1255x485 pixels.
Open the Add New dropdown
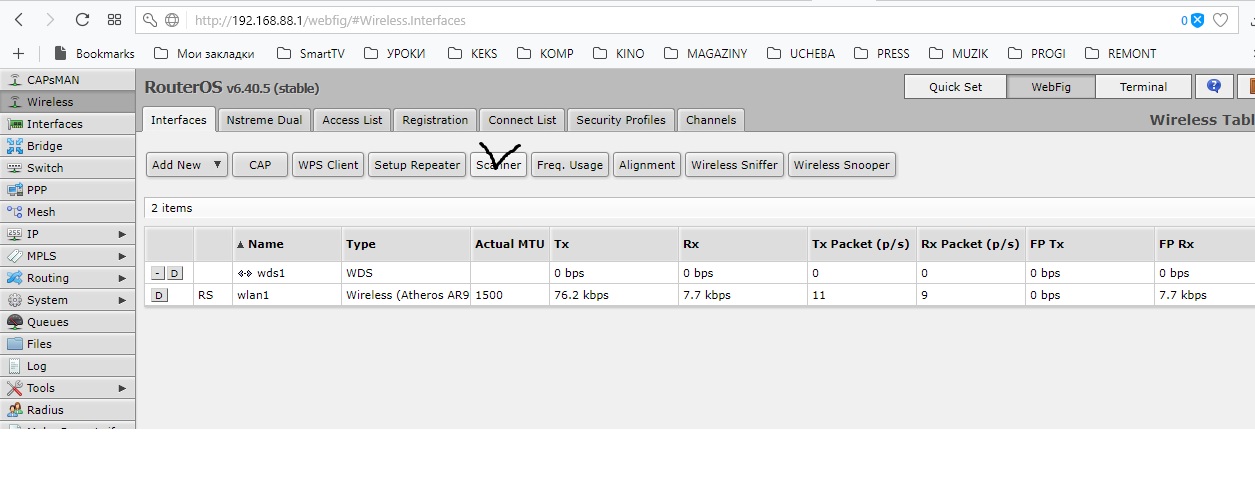click(x=187, y=165)
